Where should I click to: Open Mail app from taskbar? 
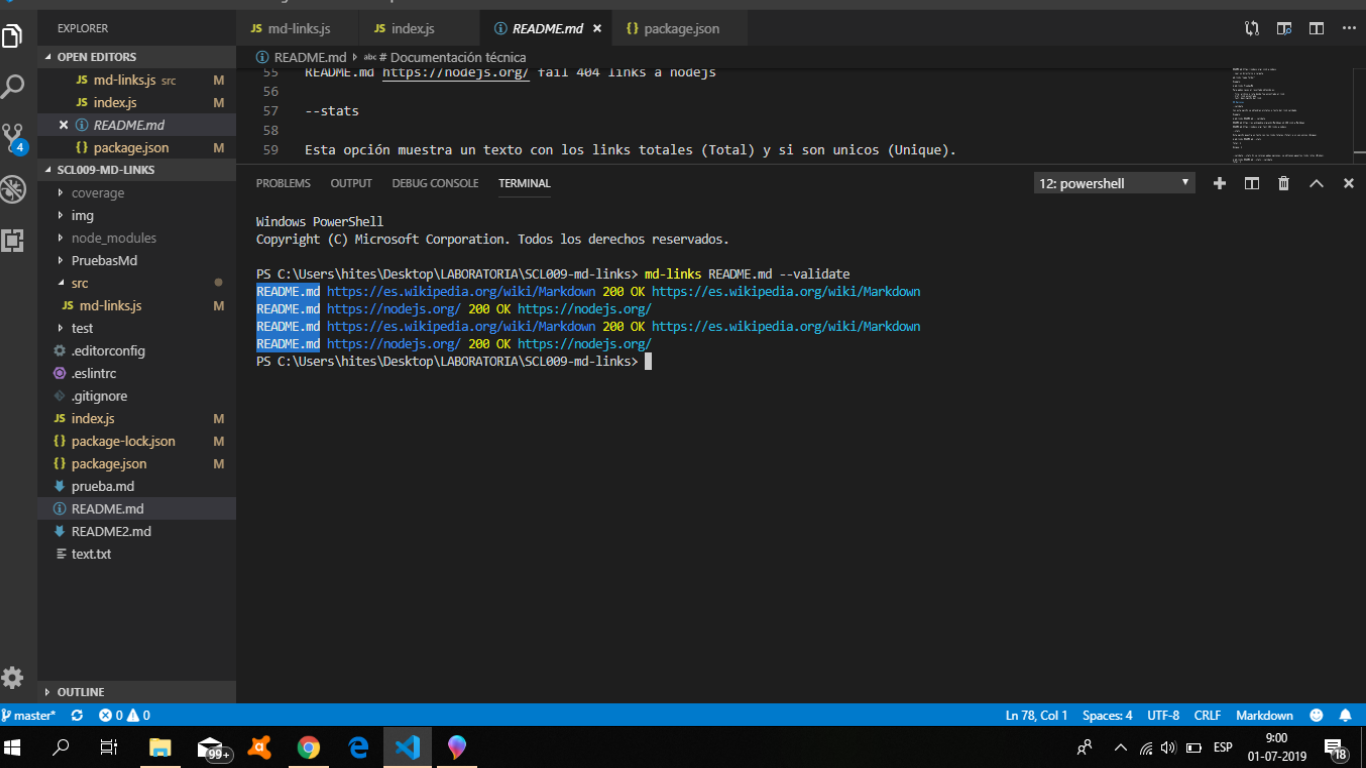[213, 748]
